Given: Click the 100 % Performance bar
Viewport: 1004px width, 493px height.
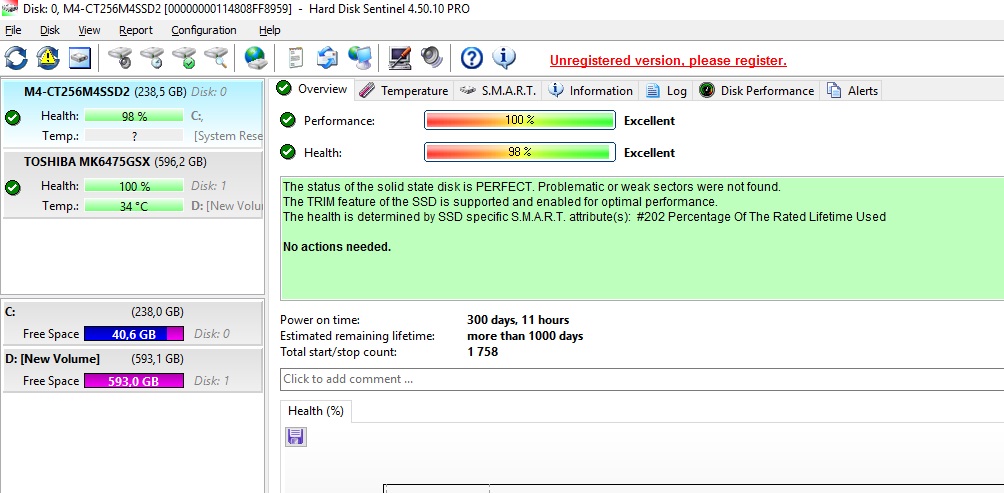Looking at the screenshot, I should [x=519, y=120].
